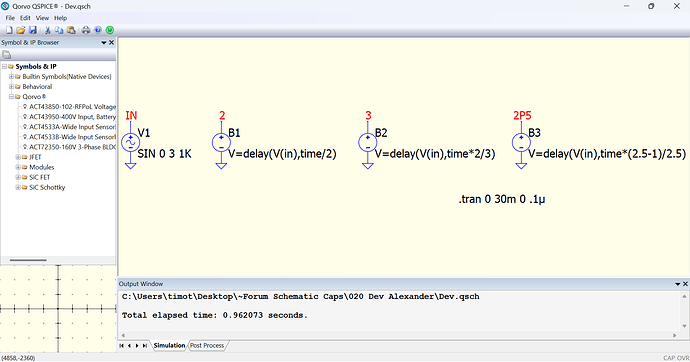Select the SiC Schottky folder label
The height and width of the screenshot is (362, 690).
[x=47, y=187]
